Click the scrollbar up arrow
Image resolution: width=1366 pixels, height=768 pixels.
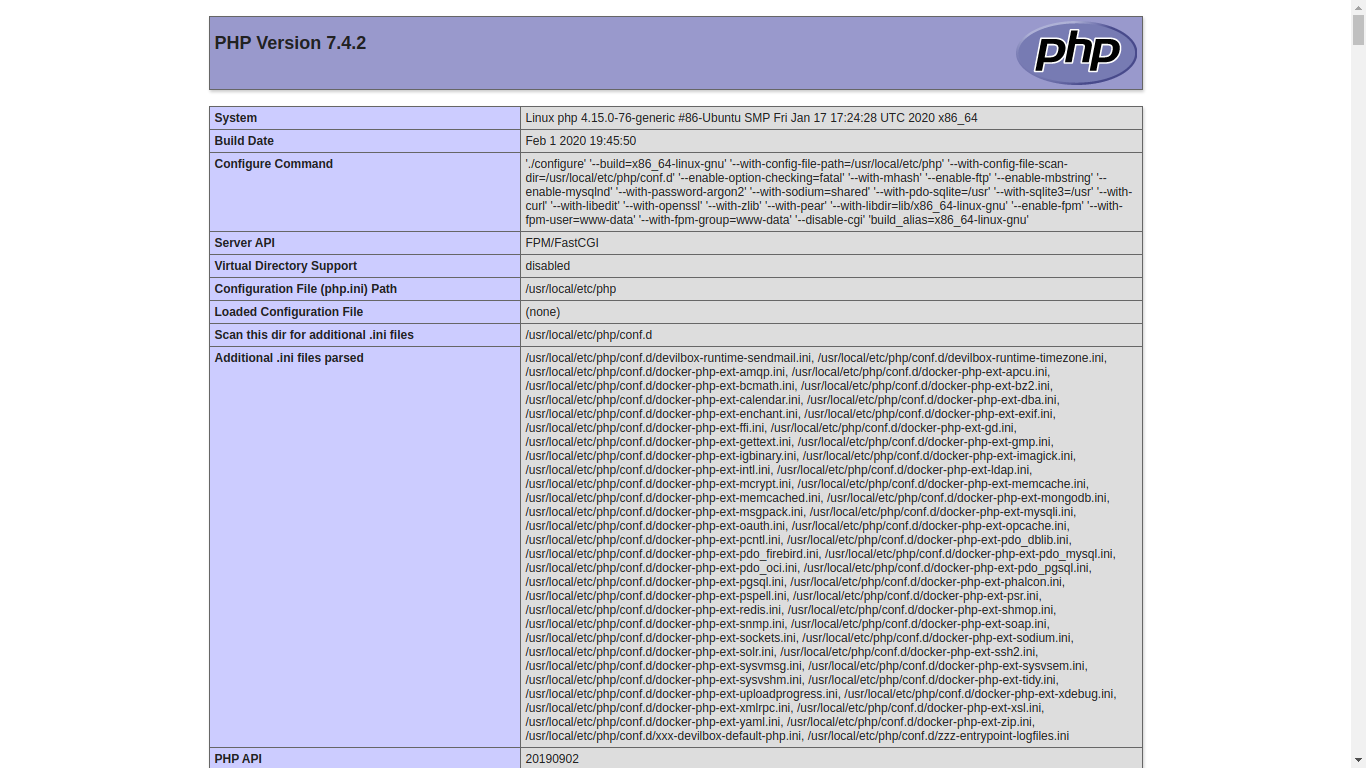coord(1359,7)
